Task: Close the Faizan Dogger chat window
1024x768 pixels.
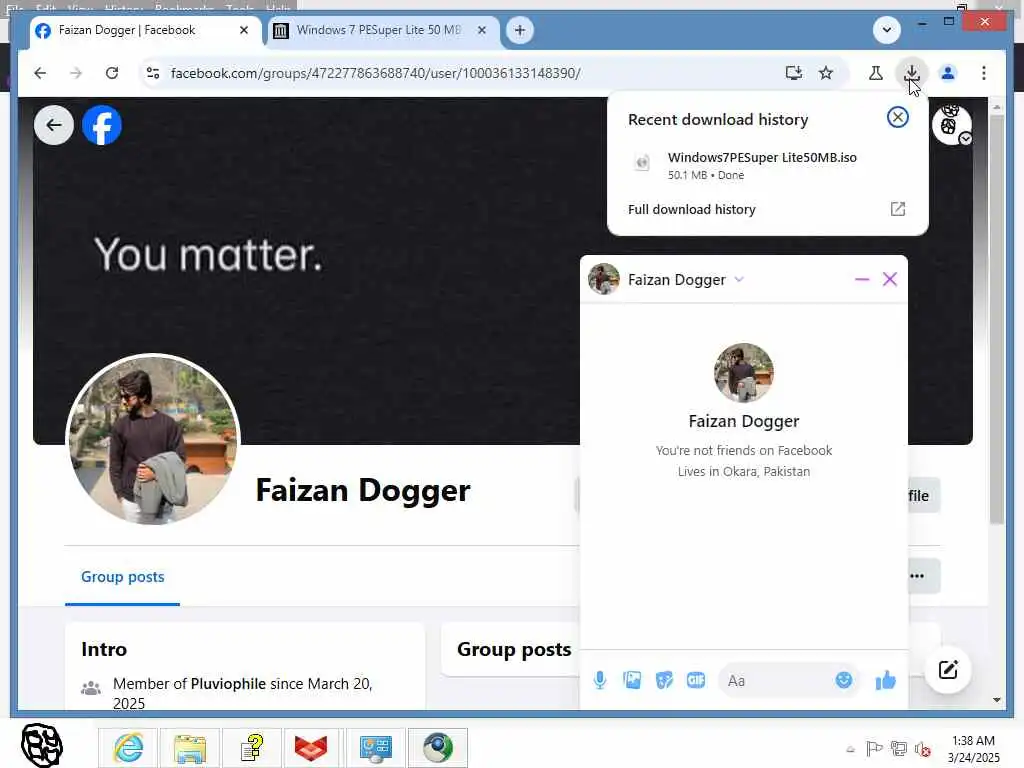Action: [889, 280]
